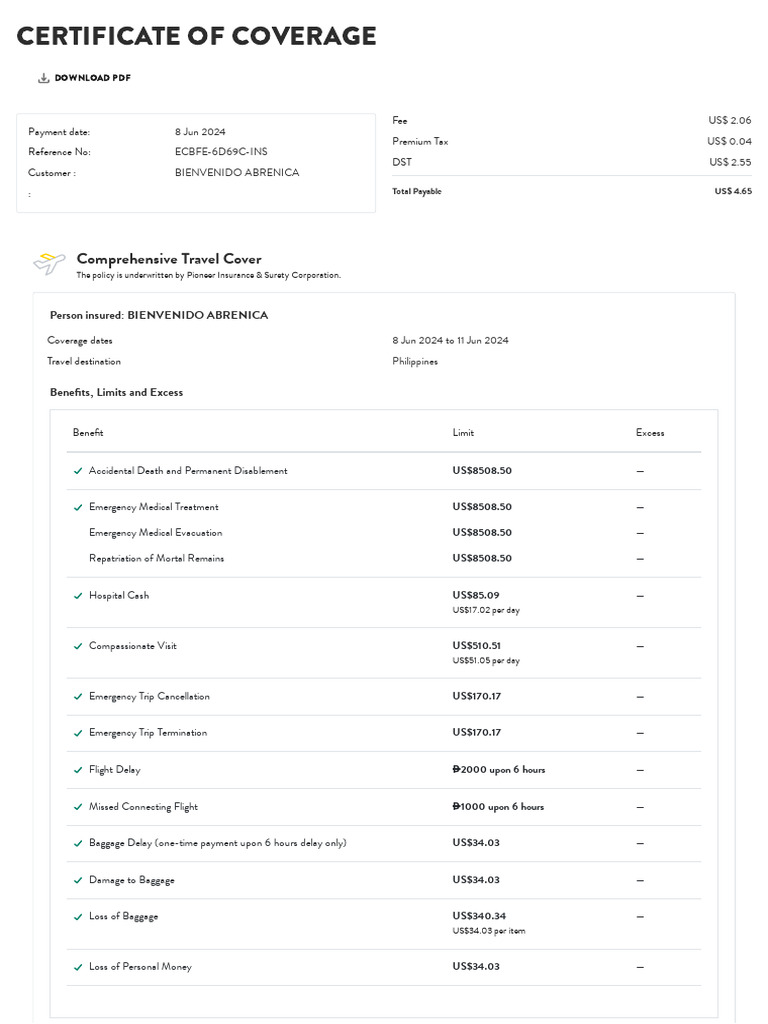Click the Flight Delay checkmark icon
The width and height of the screenshot is (768, 1024).
(x=78, y=770)
